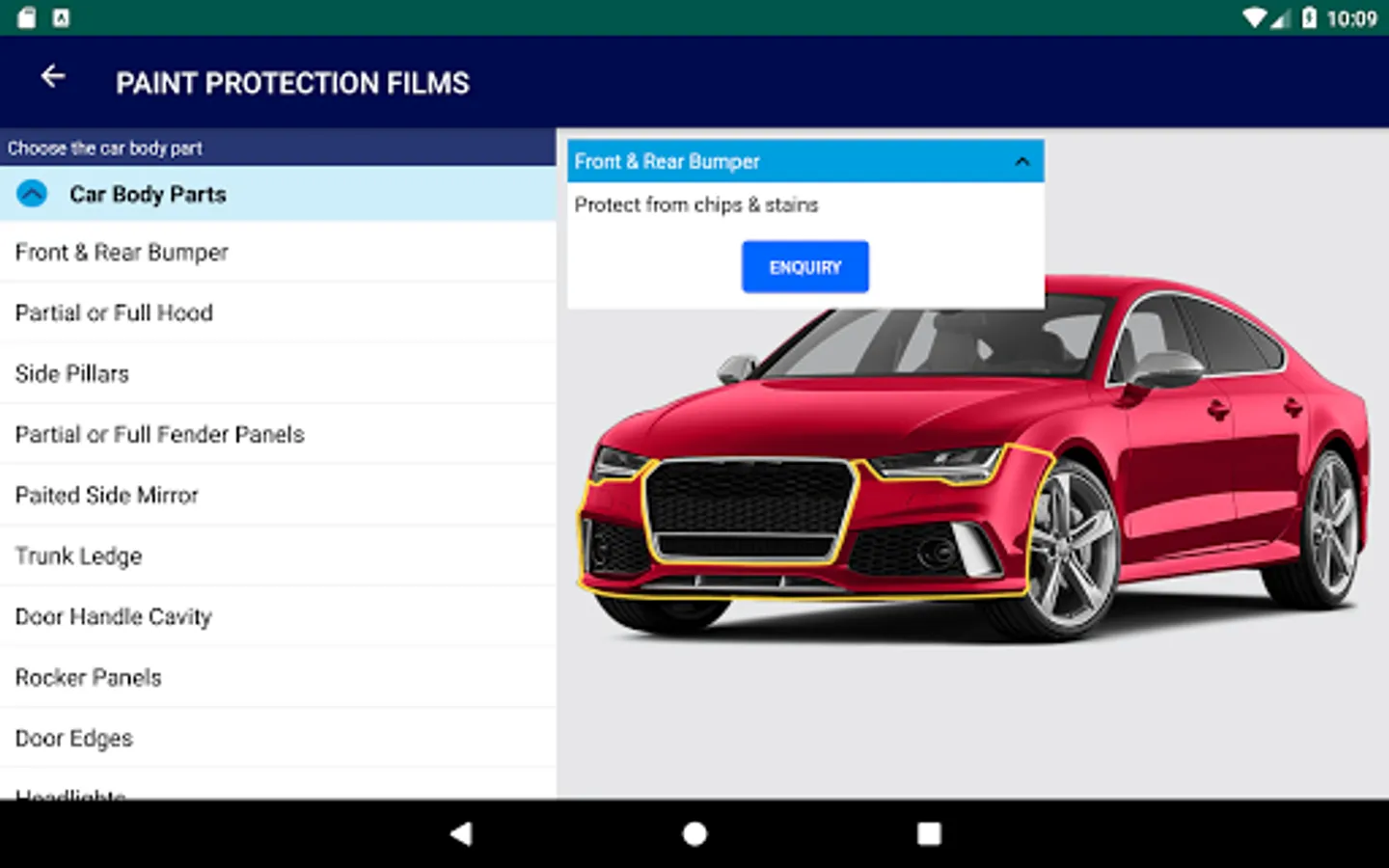Screen dimensions: 1389x868
Task: Collapse the Car Body Parts list
Action: pos(32,193)
